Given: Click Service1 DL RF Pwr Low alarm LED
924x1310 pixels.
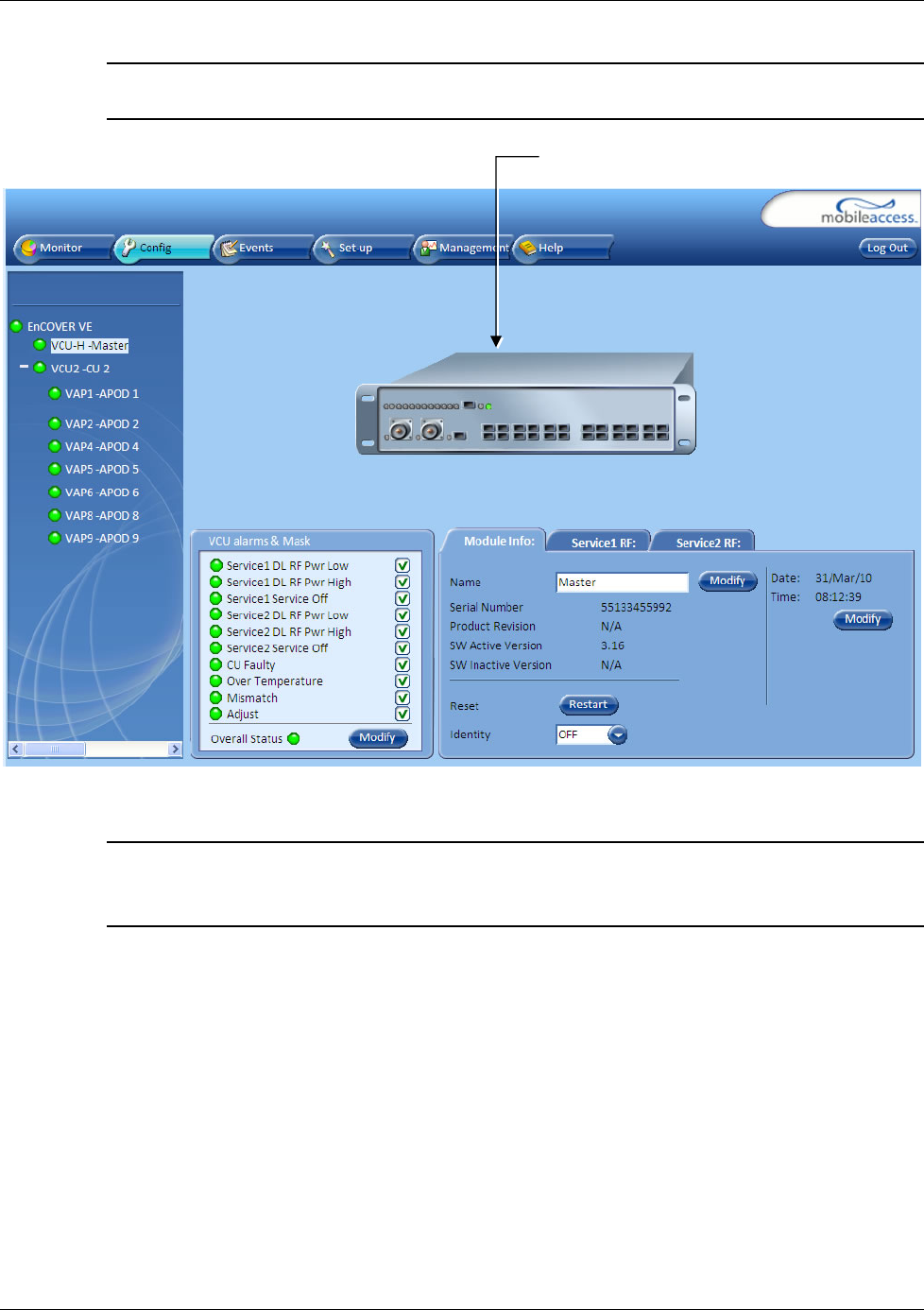Looking at the screenshot, I should pos(216,565).
